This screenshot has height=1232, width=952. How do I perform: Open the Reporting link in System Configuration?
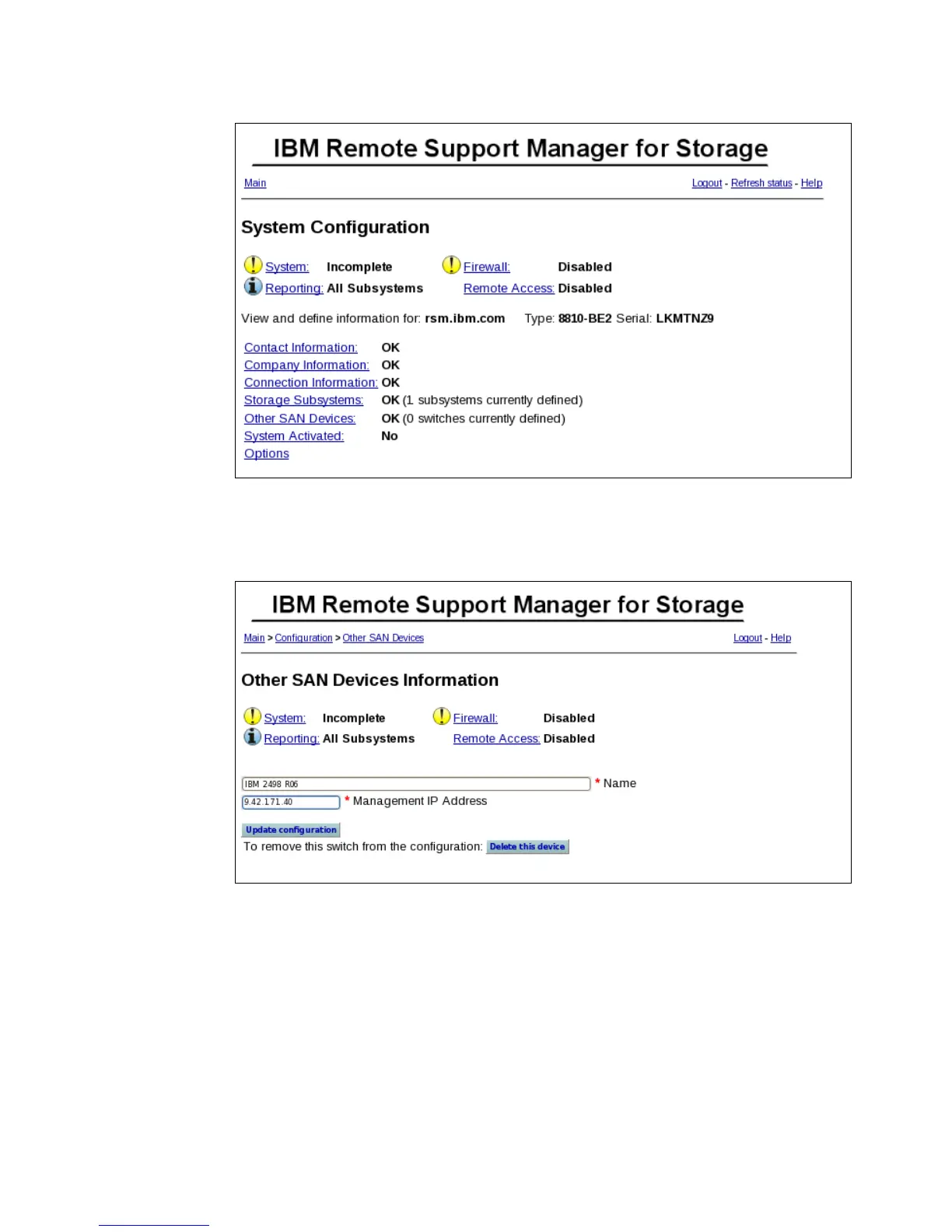click(x=294, y=289)
